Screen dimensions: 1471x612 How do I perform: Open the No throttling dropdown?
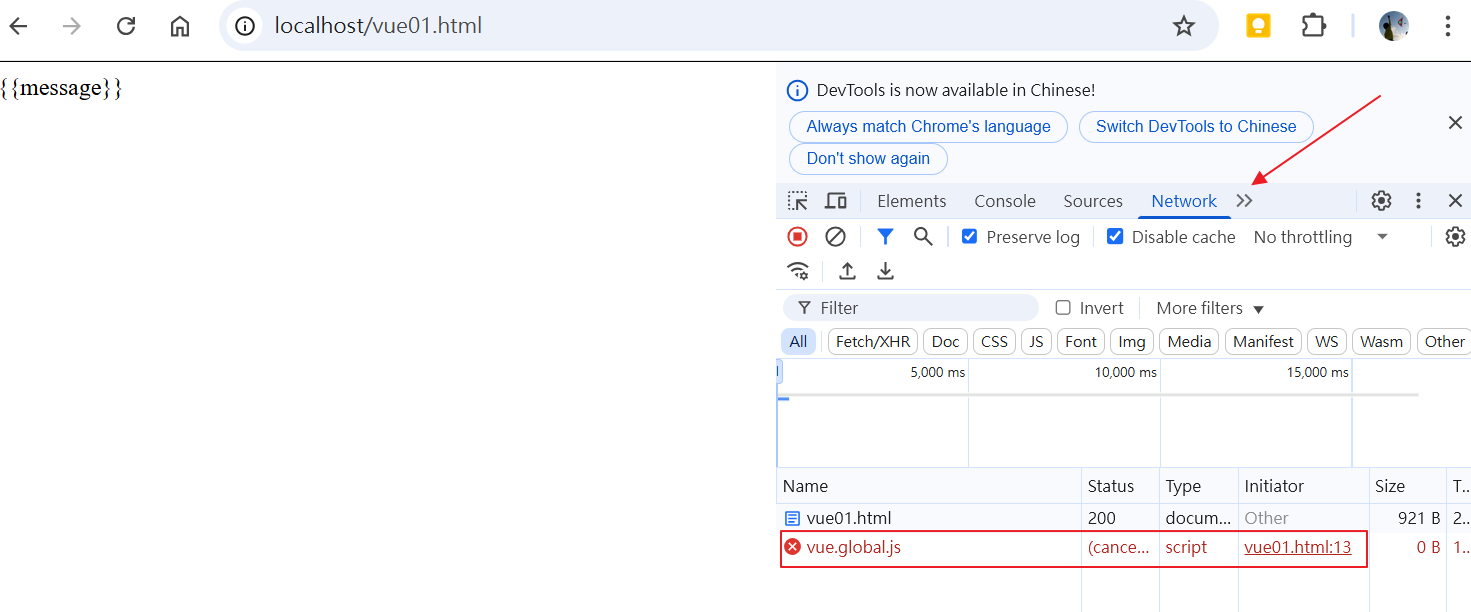pyautogui.click(x=1320, y=237)
